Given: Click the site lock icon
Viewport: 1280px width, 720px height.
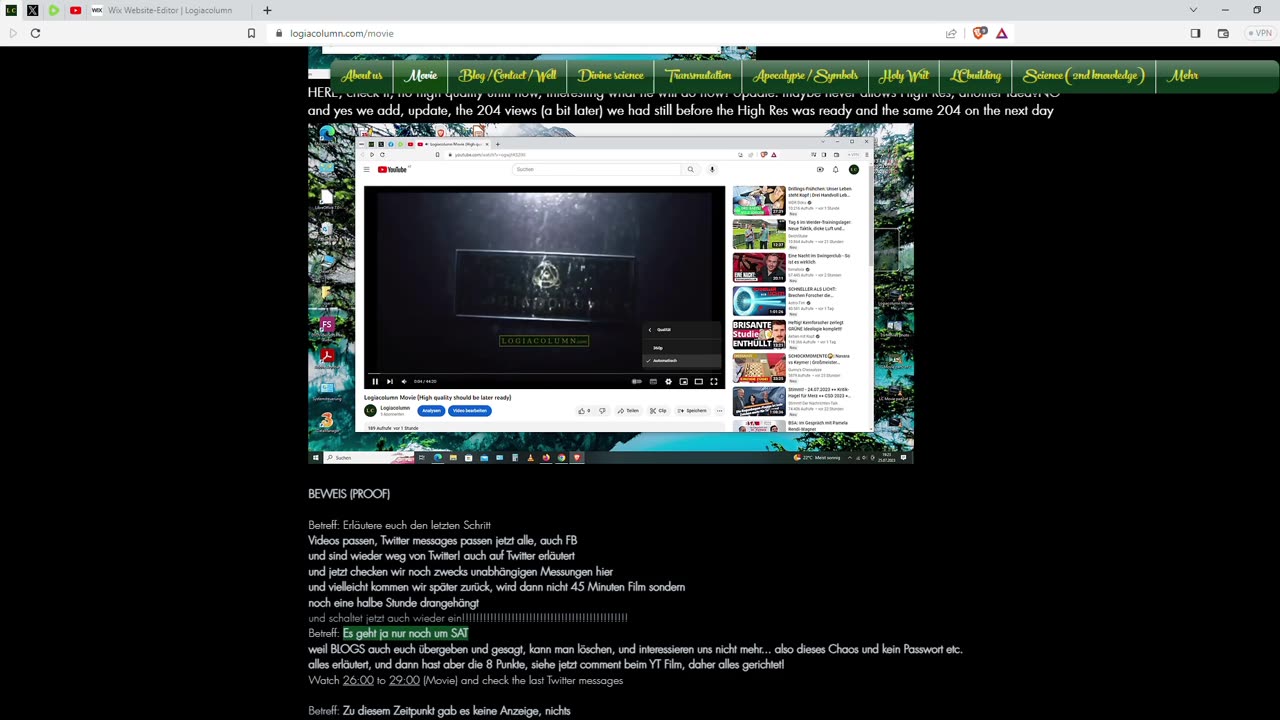Looking at the screenshot, I should tap(280, 33).
